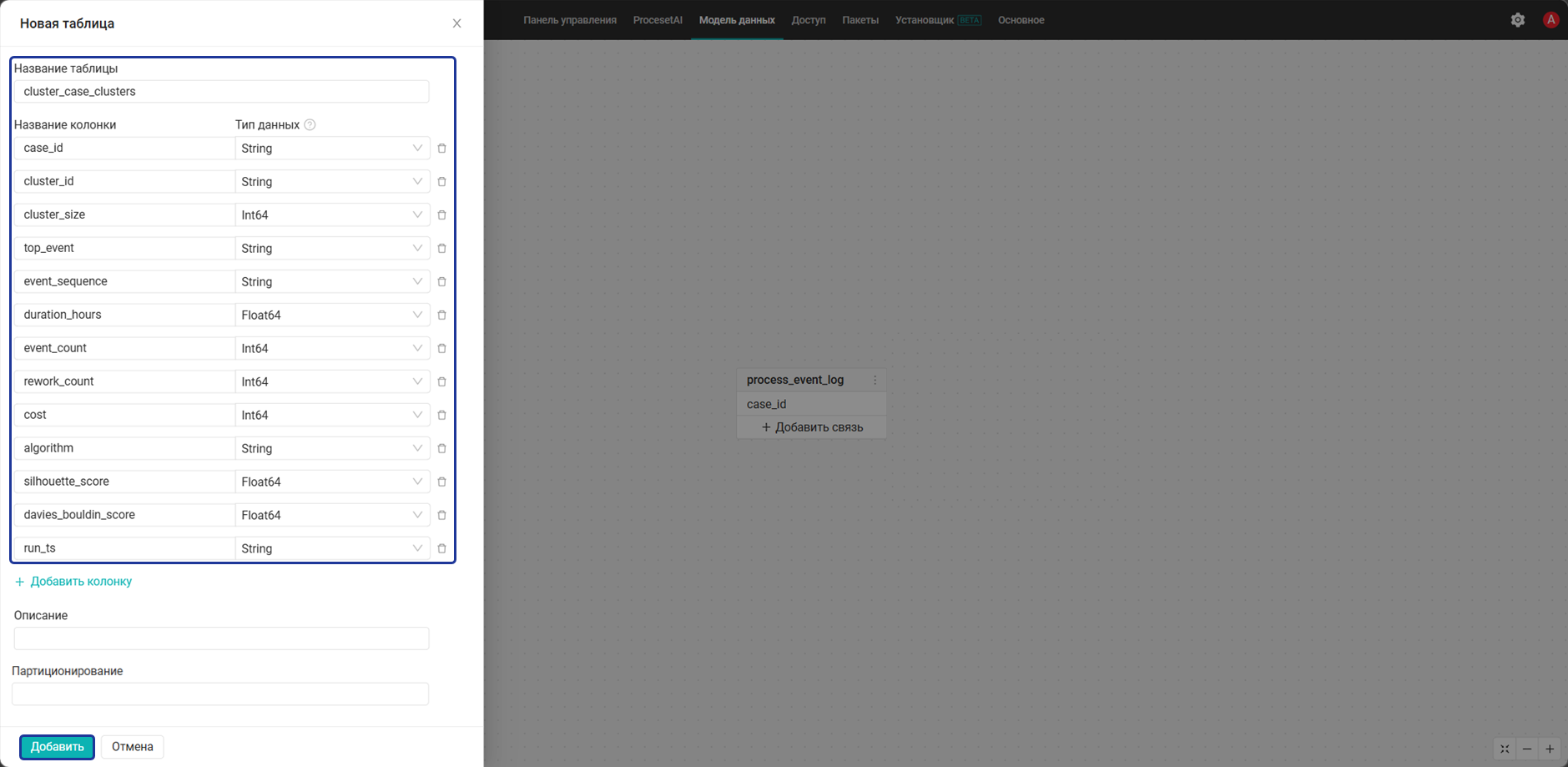Remove the cluster_size column via trash icon
Image resolution: width=1568 pixels, height=767 pixels.
[441, 215]
